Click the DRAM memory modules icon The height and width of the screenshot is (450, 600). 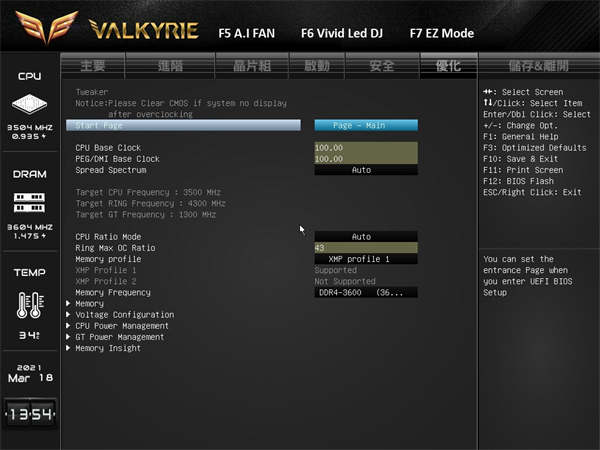[x=29, y=202]
